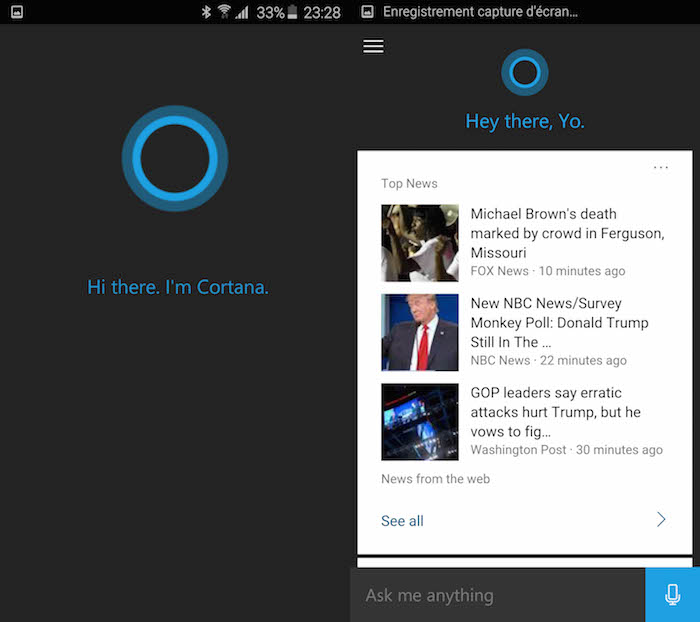Tap the small Cortana circle above greeting
Screen dimensions: 700x622
[524, 72]
